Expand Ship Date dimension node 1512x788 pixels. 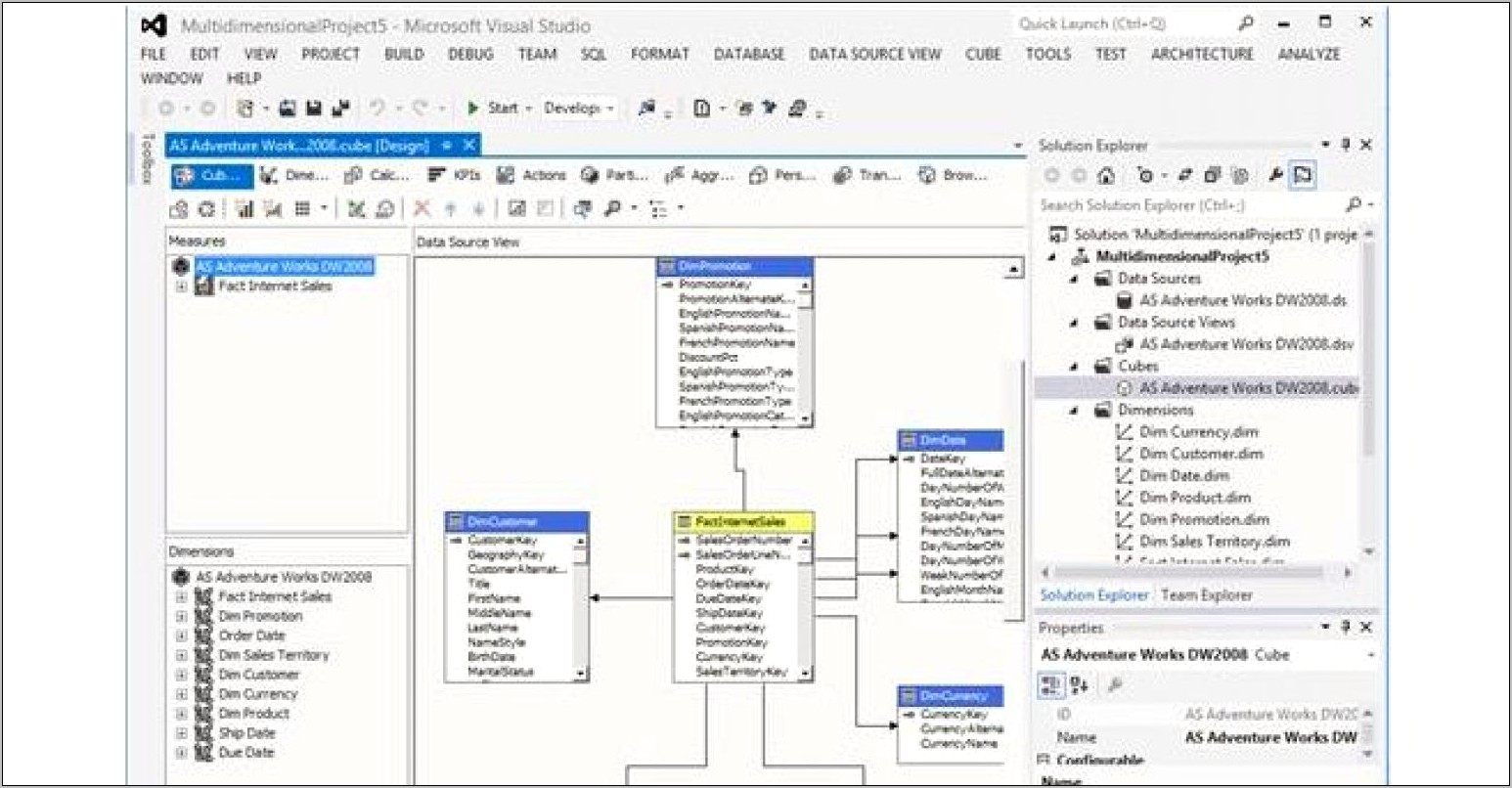pos(181,734)
